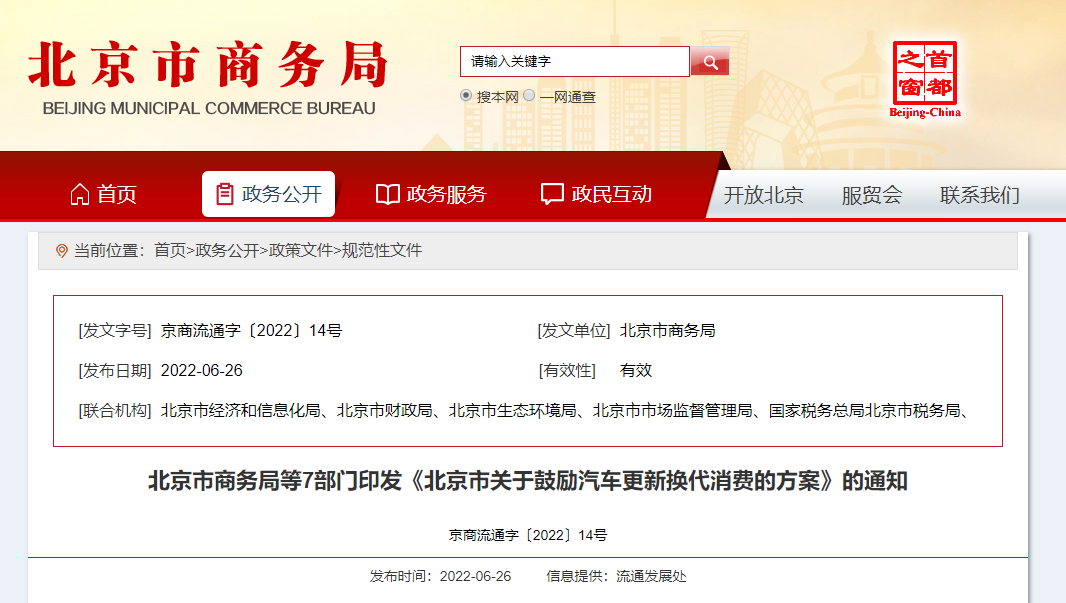Click the 规范性文件 breadcrumb link
This screenshot has width=1066, height=603.
pos(382,251)
